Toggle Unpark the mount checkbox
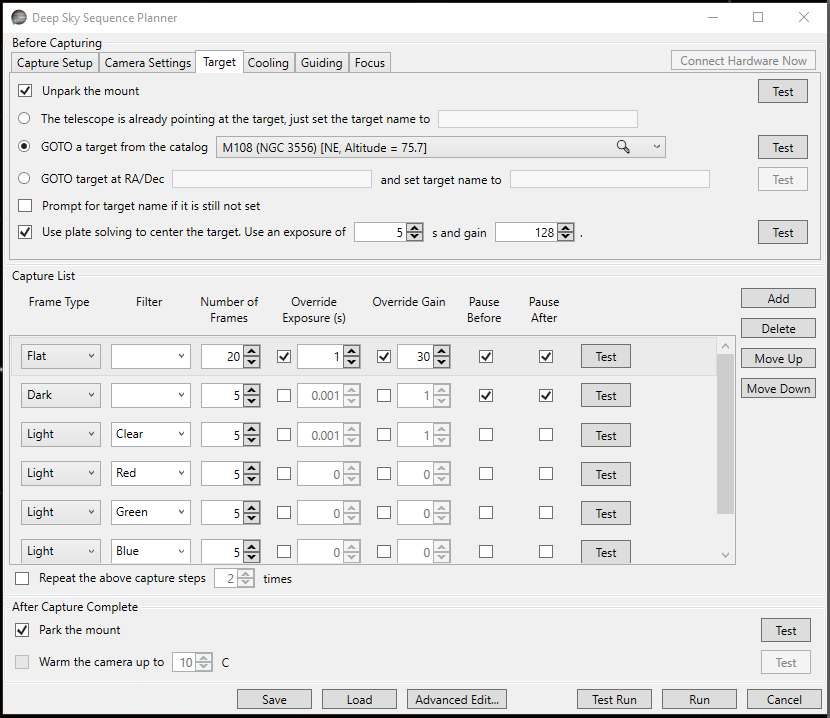This screenshot has width=830, height=718. tap(25, 91)
